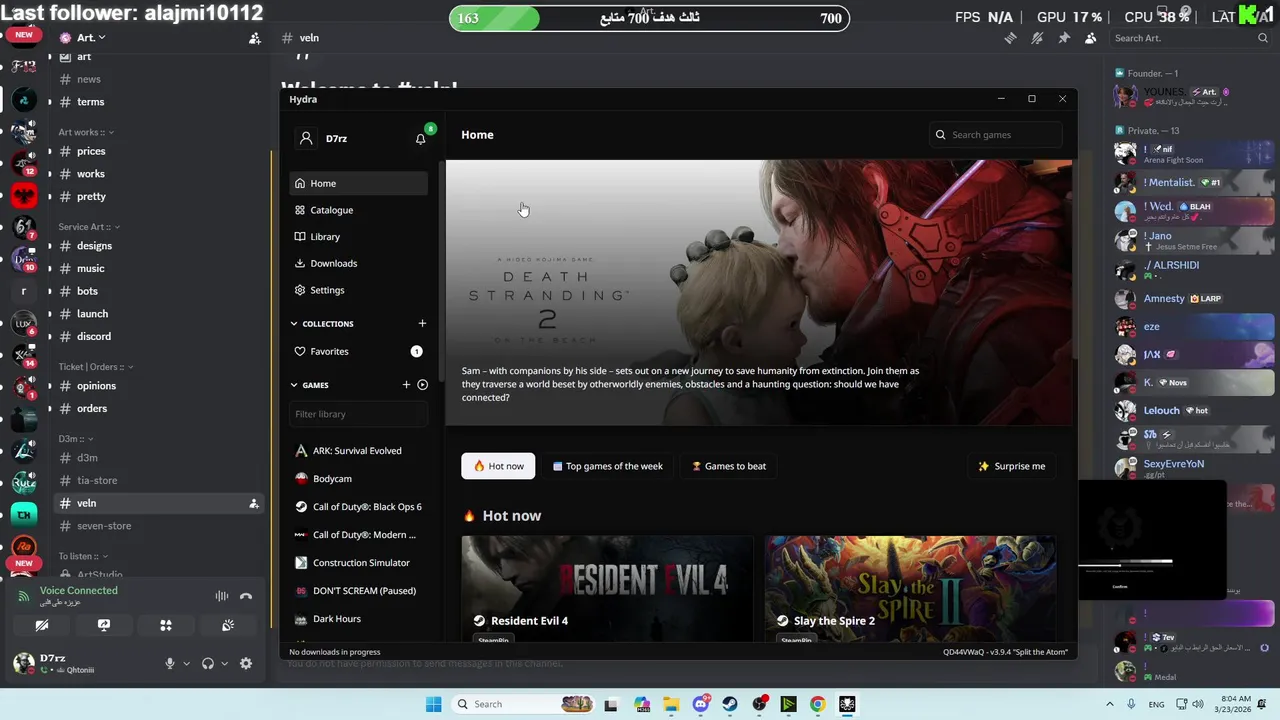Open the Catalogue page in Hydra
Screen dimensions: 1280x720
[359, 210]
